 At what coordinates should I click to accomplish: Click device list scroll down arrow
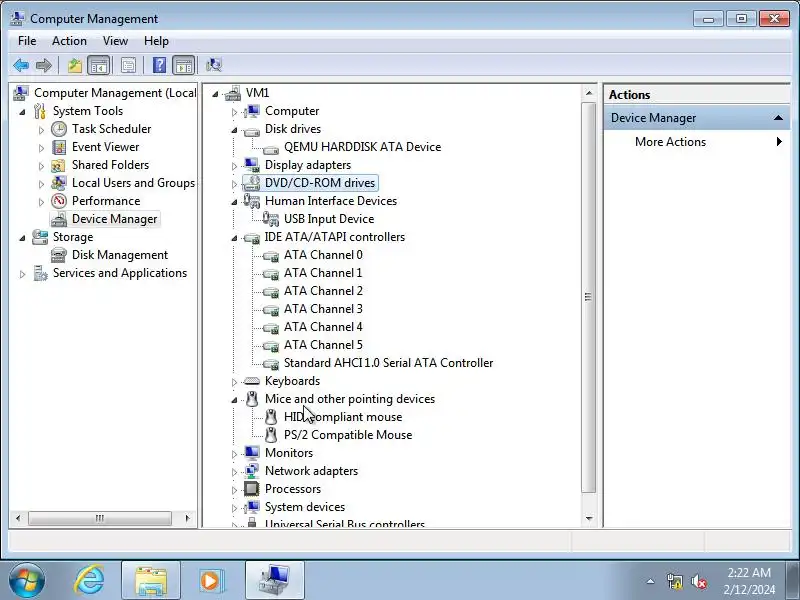(589, 519)
